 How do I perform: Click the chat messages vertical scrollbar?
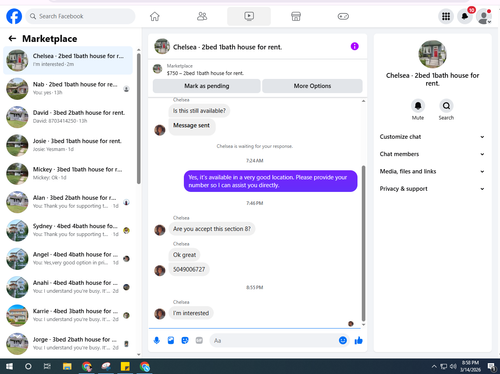363,243
